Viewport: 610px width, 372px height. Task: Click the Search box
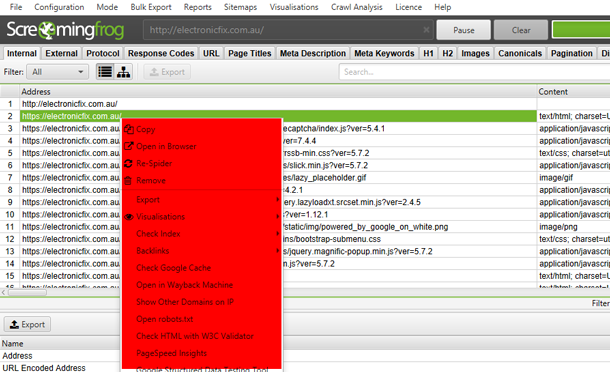coord(474,72)
